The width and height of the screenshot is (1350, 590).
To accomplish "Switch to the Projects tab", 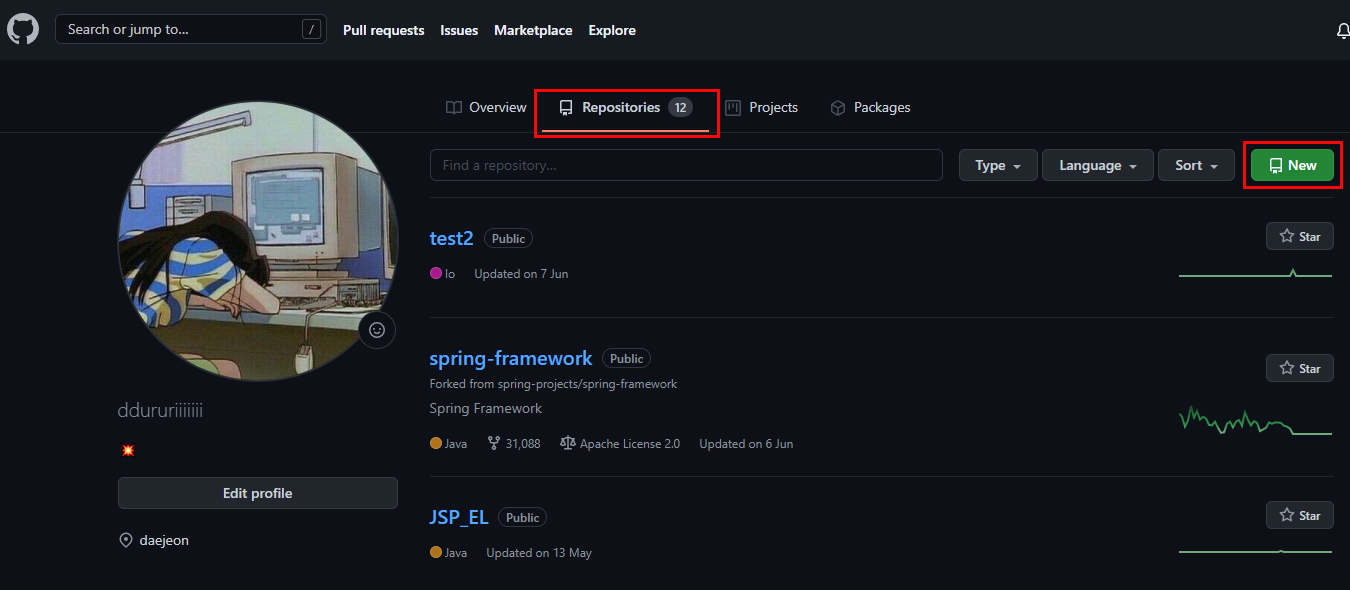I will 761,107.
